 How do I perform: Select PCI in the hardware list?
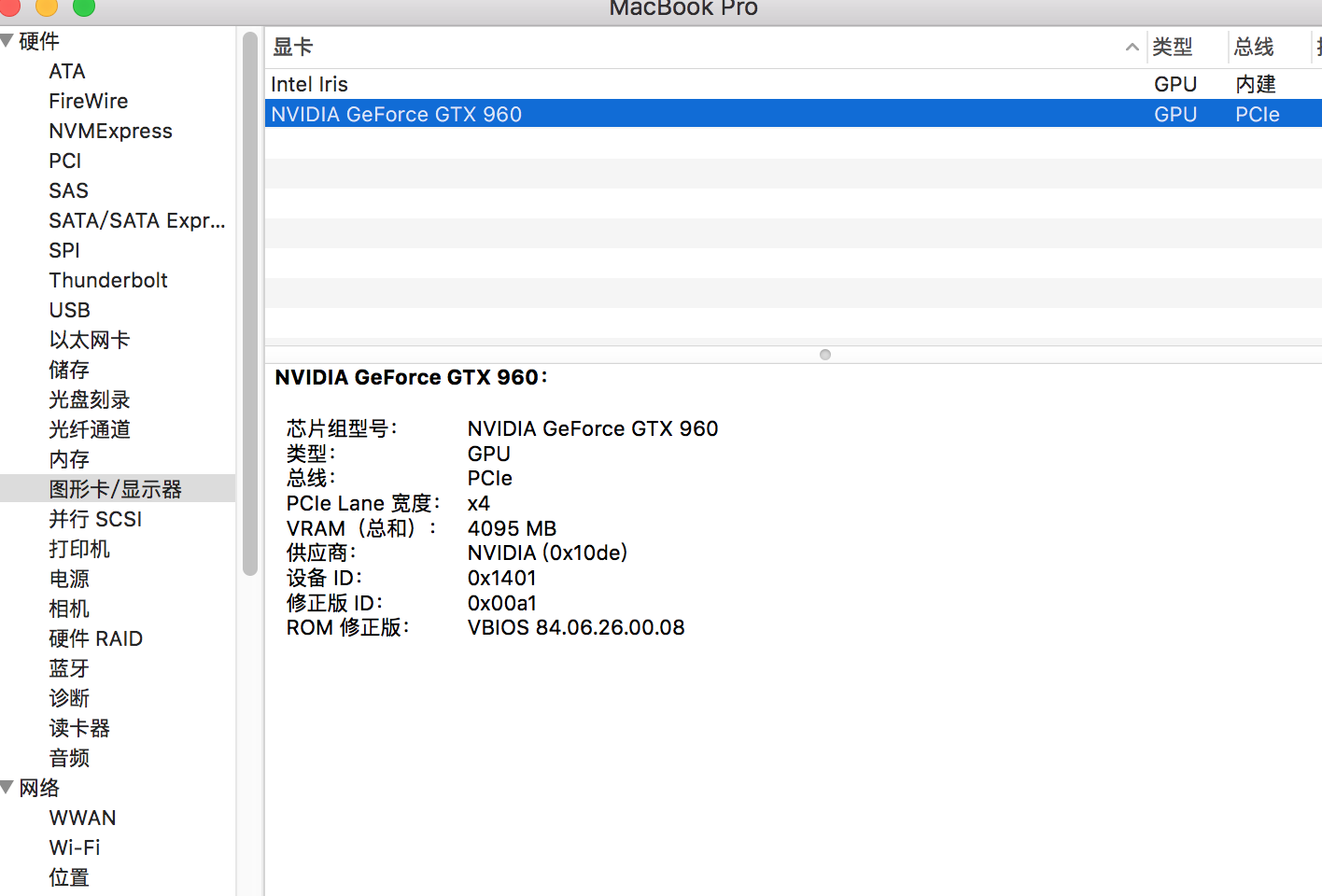(65, 161)
